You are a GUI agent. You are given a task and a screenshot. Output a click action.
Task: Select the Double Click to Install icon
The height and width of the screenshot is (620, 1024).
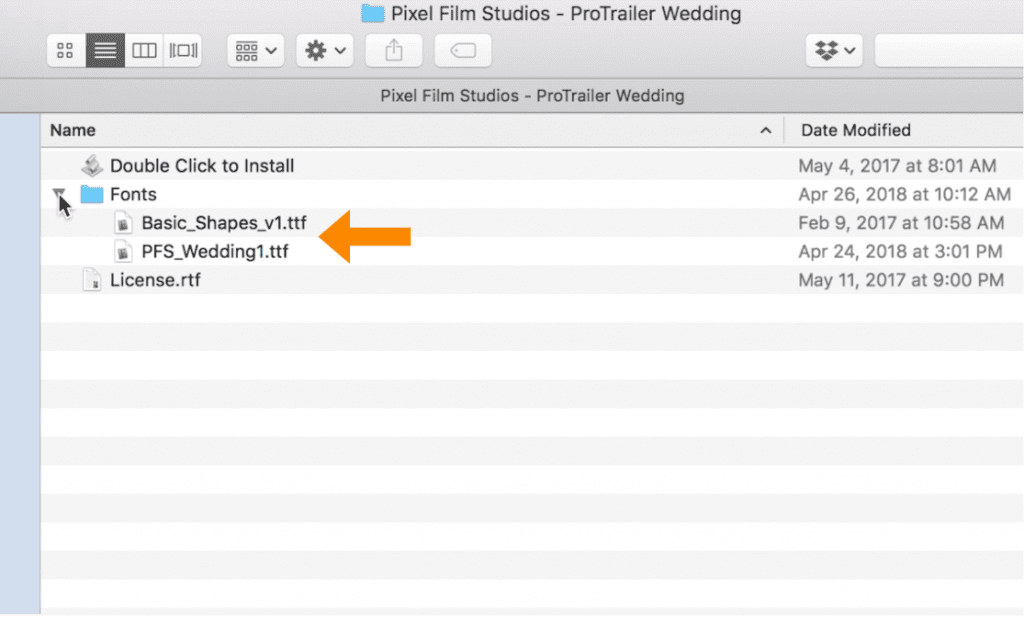coord(92,165)
